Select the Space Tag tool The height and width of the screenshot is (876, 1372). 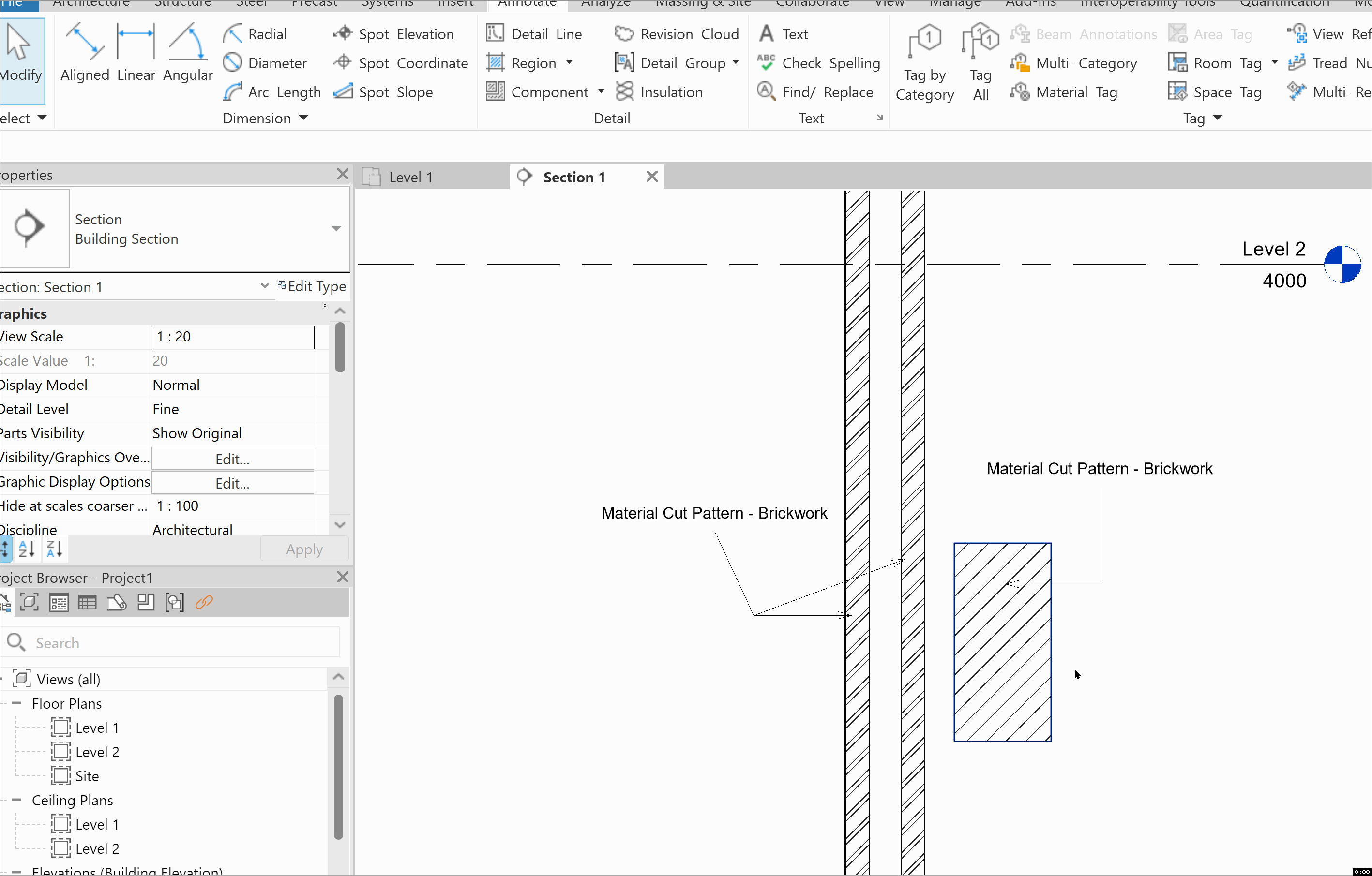[1215, 92]
